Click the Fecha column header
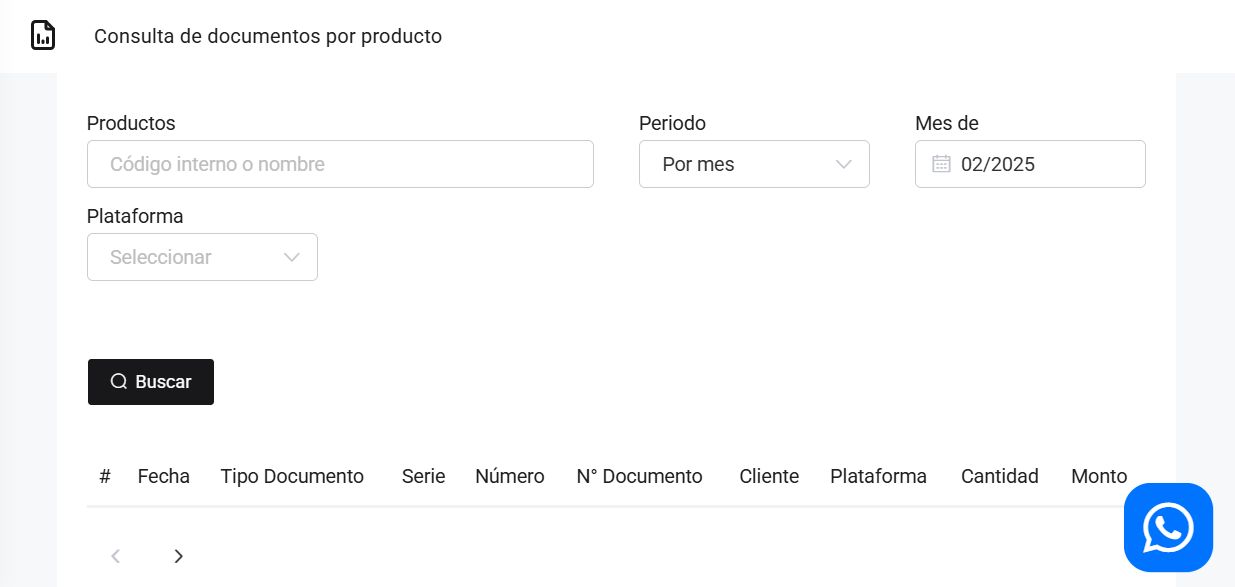 [164, 476]
